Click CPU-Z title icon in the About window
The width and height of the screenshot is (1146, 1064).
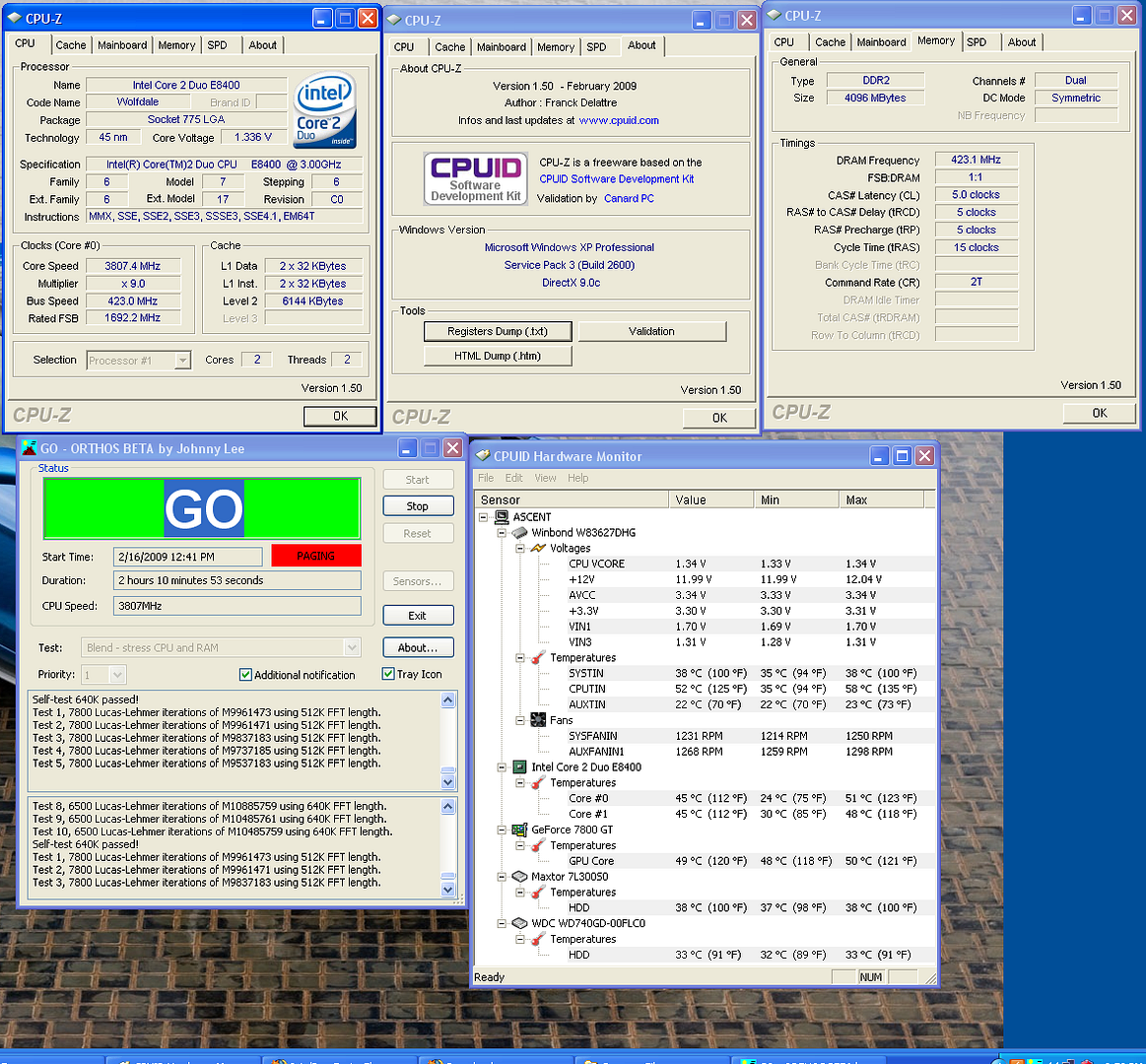click(394, 21)
